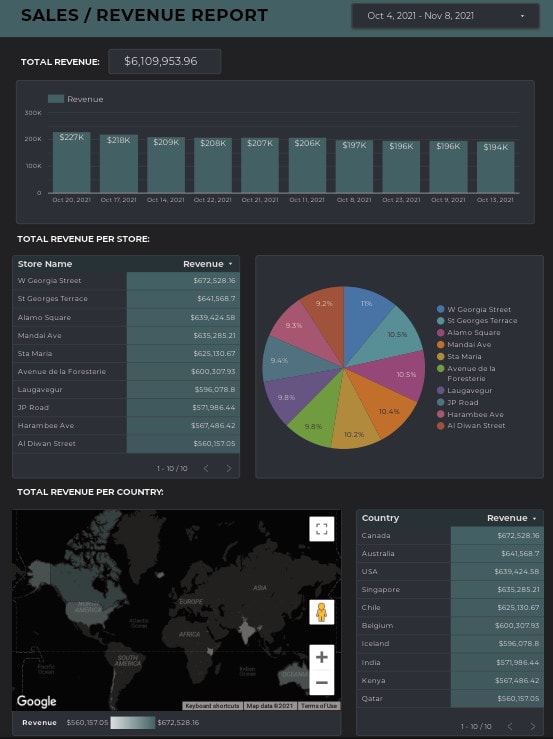
Task: Select Laugavegur store row
Action: (126, 390)
